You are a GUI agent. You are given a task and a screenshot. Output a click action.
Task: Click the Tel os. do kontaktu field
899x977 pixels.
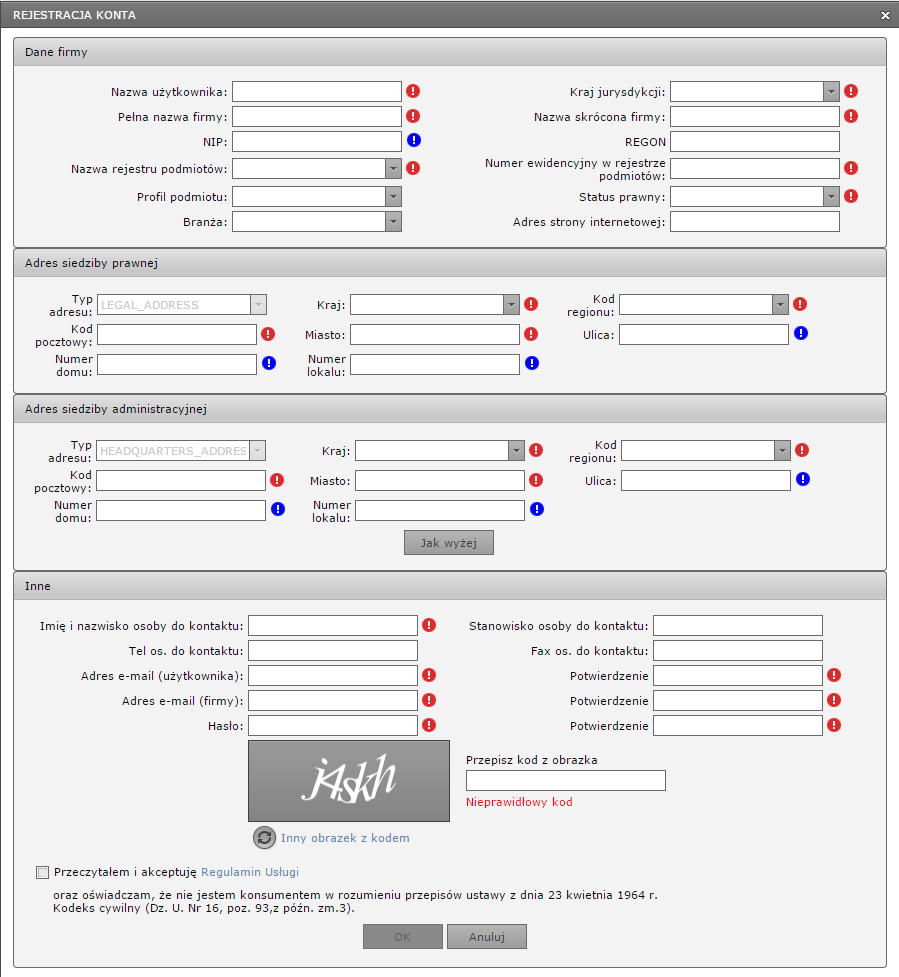click(333, 651)
